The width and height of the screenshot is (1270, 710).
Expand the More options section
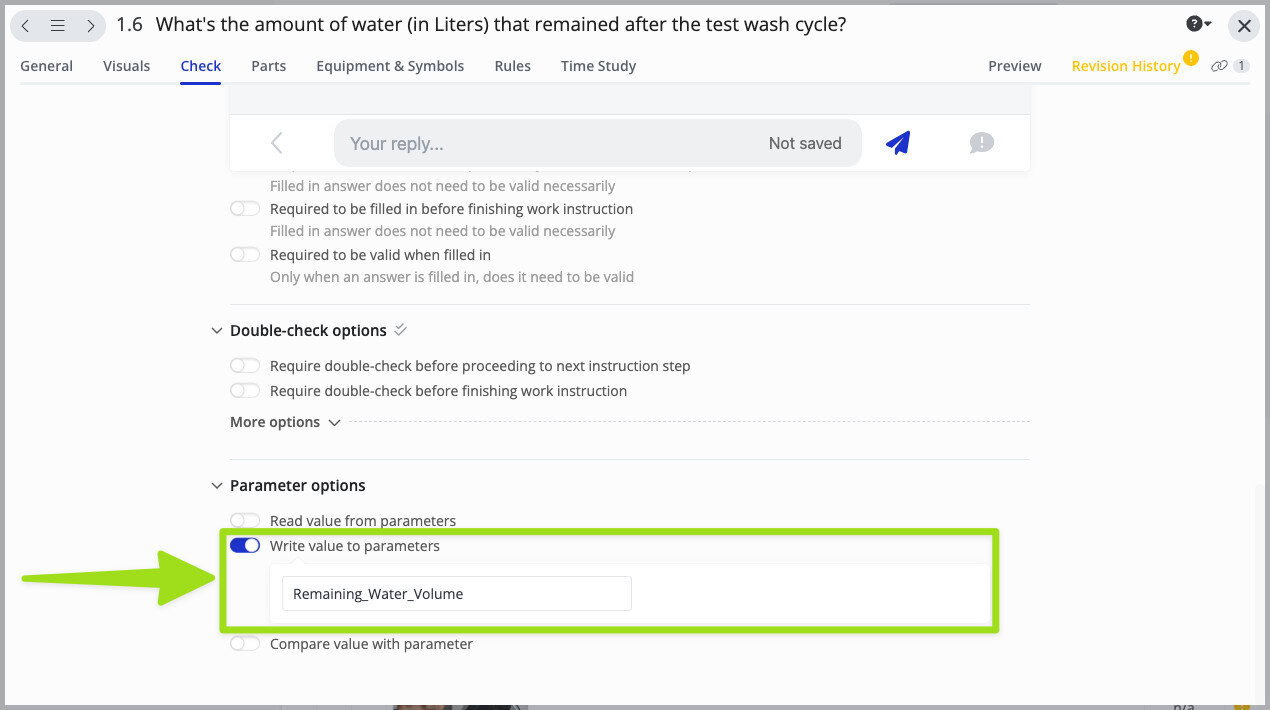(333, 422)
